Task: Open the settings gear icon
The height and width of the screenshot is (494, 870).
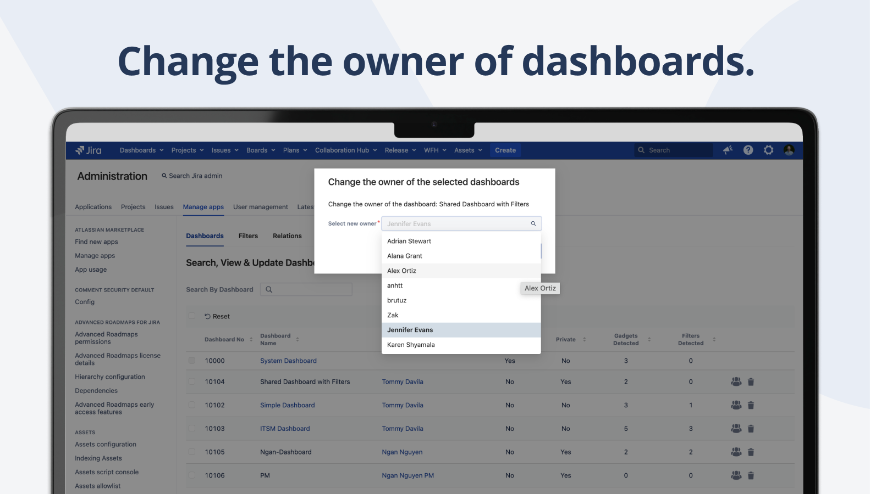Action: (x=768, y=150)
